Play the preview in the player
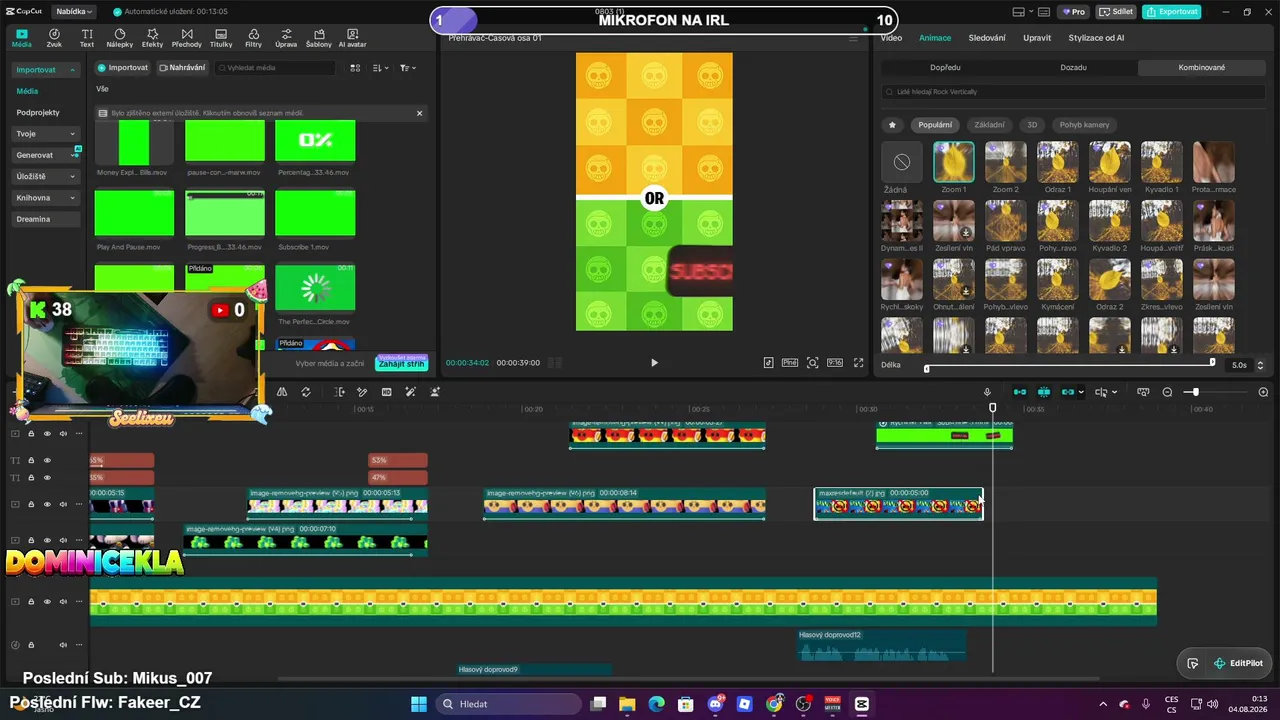 [x=654, y=363]
